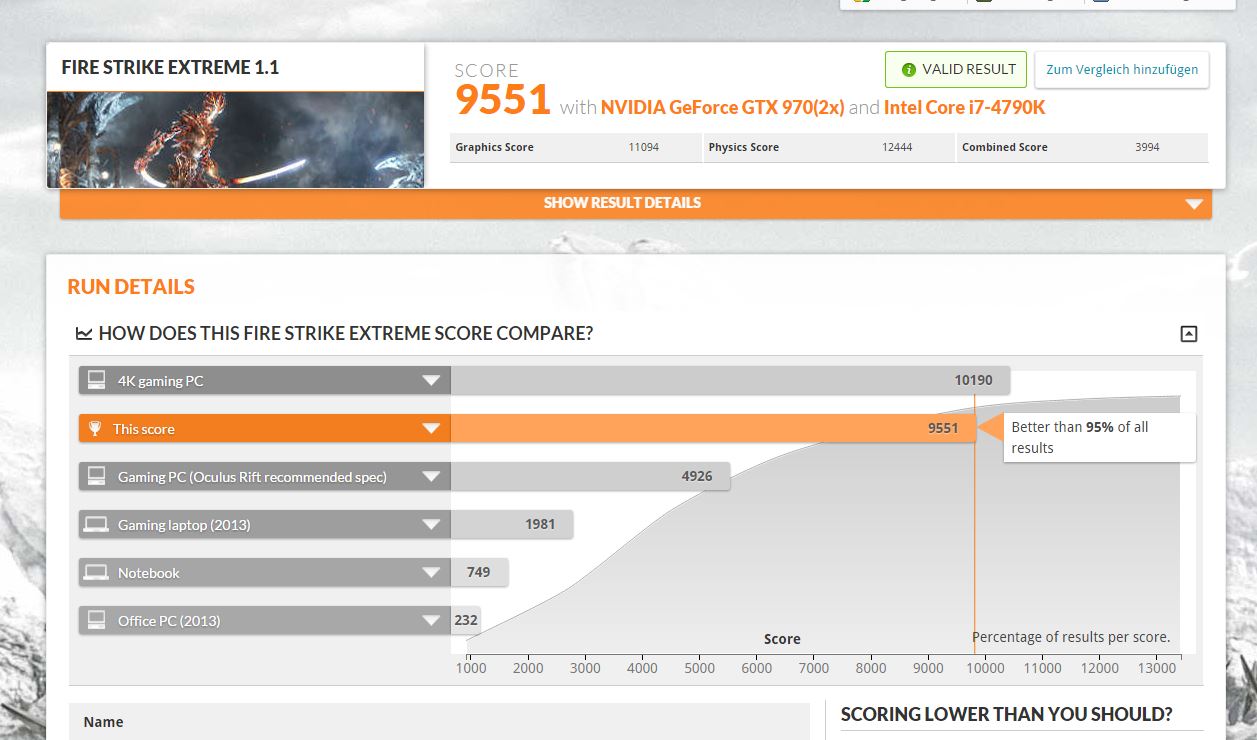The height and width of the screenshot is (740, 1257).
Task: Click the Physics Score label
Action: point(743,147)
